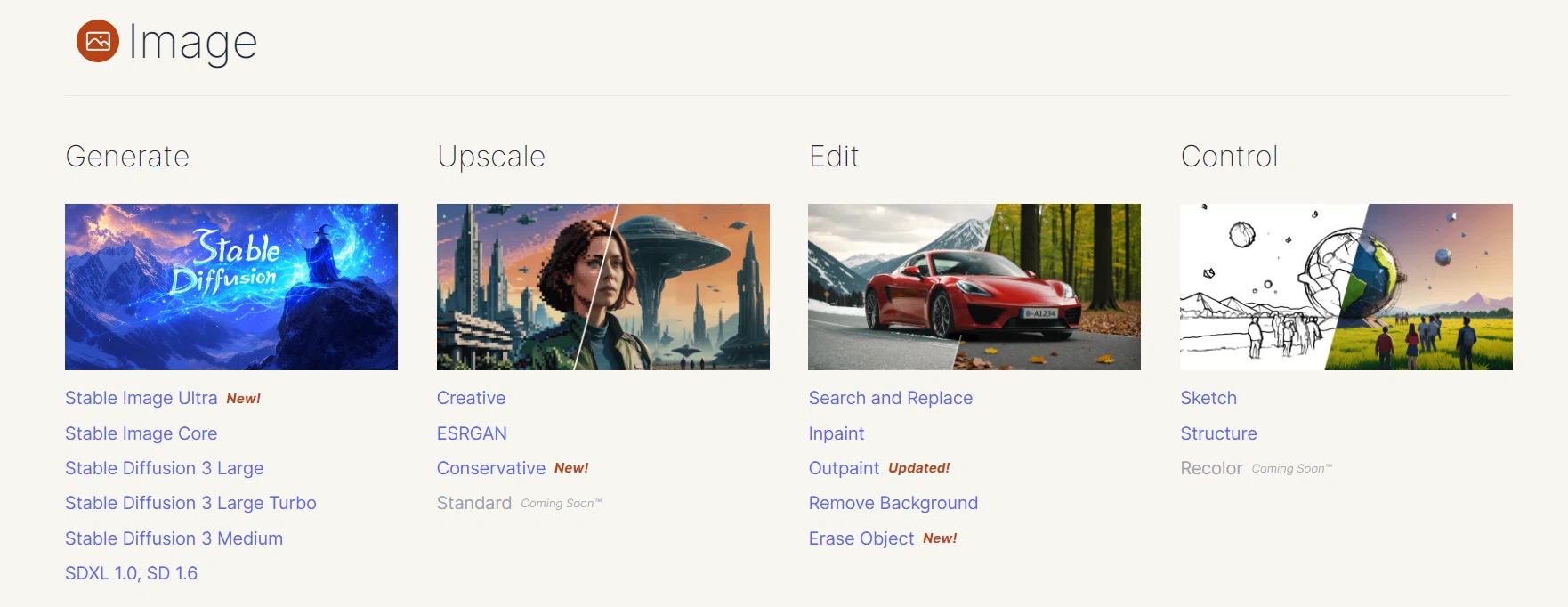The height and width of the screenshot is (607, 1568).
Task: Click the Coming Soon label beside Recolor
Action: [x=1292, y=469]
